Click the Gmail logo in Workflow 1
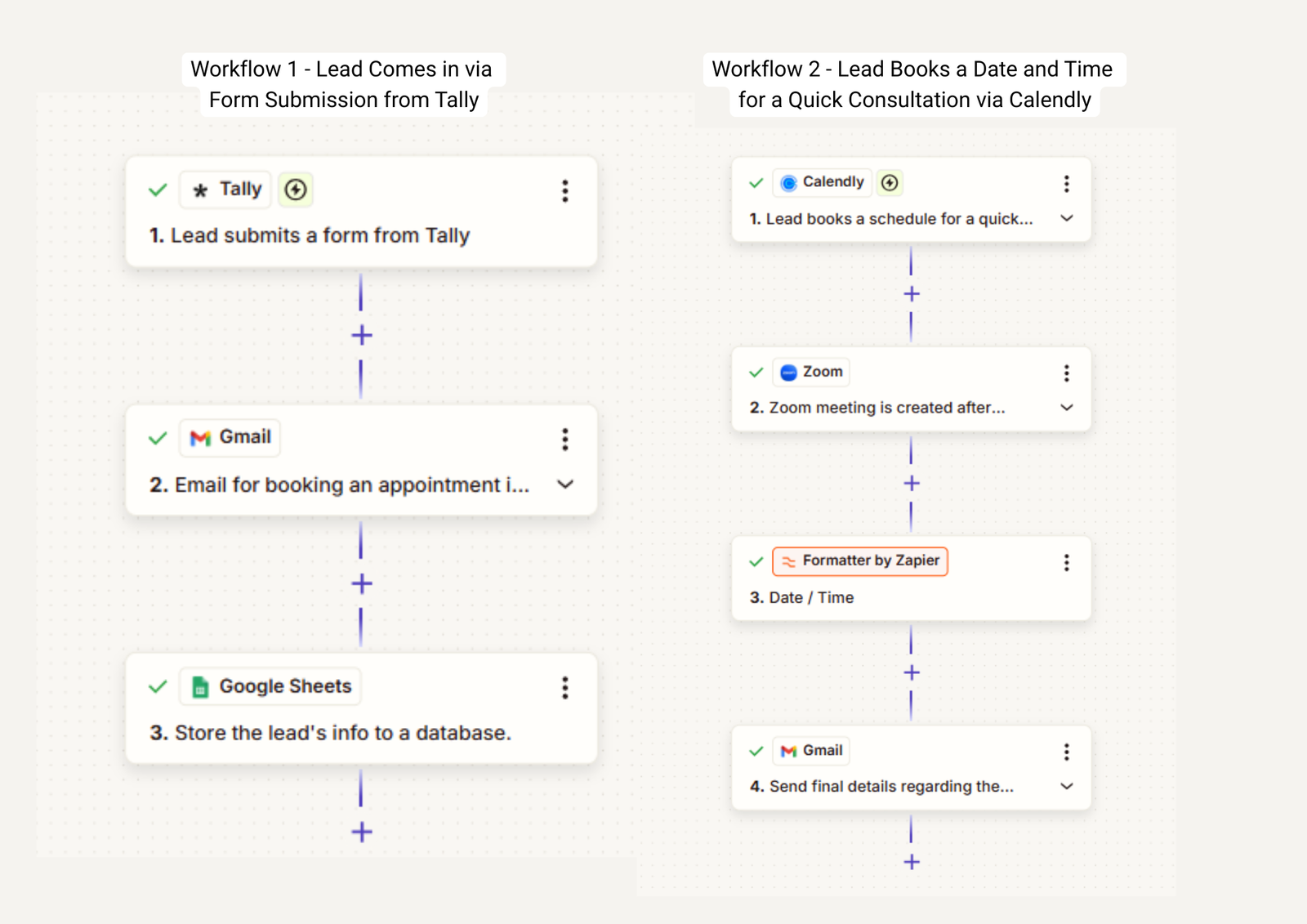 click(x=200, y=438)
